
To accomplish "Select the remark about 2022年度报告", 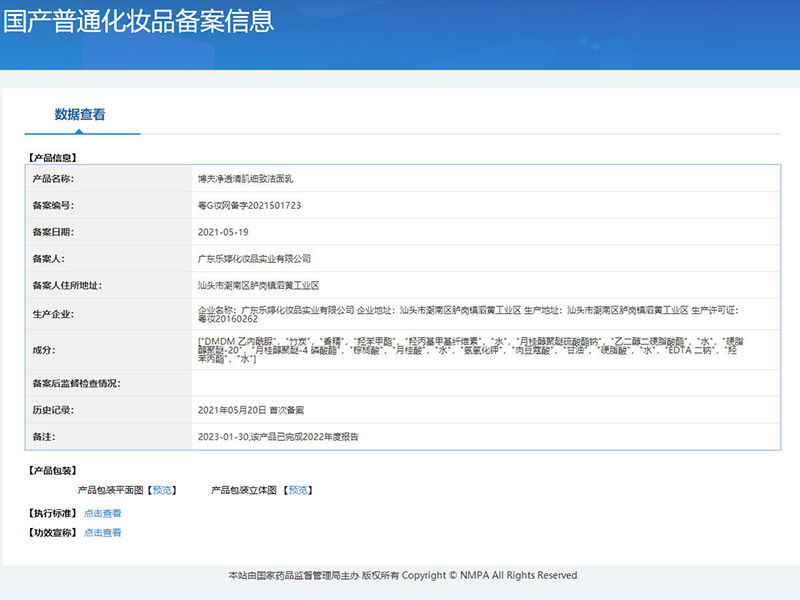I will coord(278,437).
